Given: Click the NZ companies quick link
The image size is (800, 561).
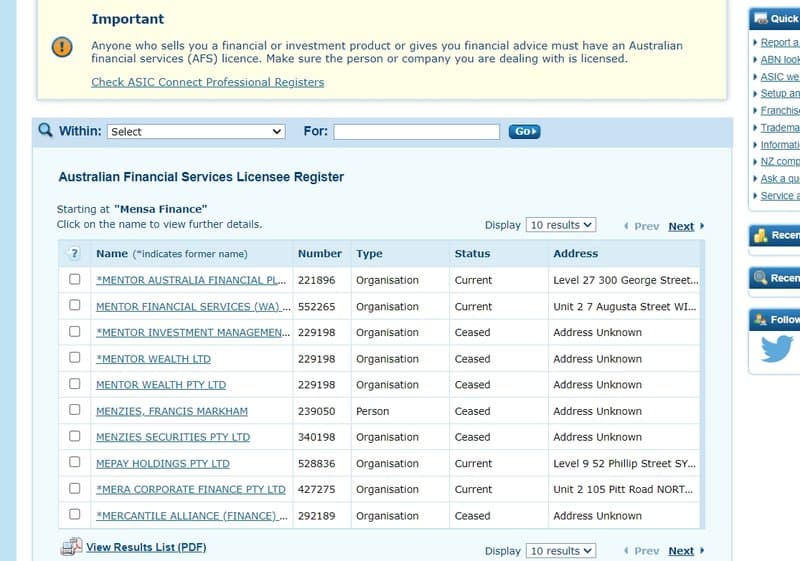Looking at the screenshot, I should coord(780,162).
